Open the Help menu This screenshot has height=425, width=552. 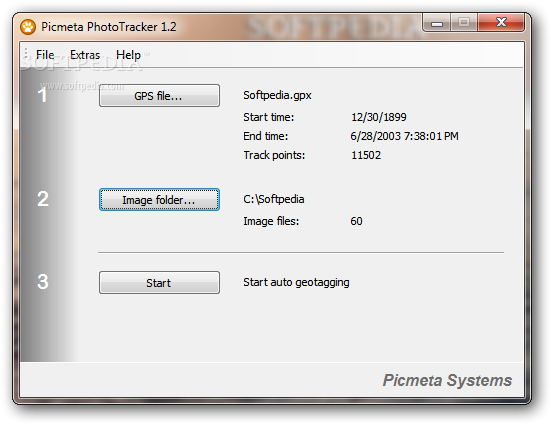[x=128, y=55]
